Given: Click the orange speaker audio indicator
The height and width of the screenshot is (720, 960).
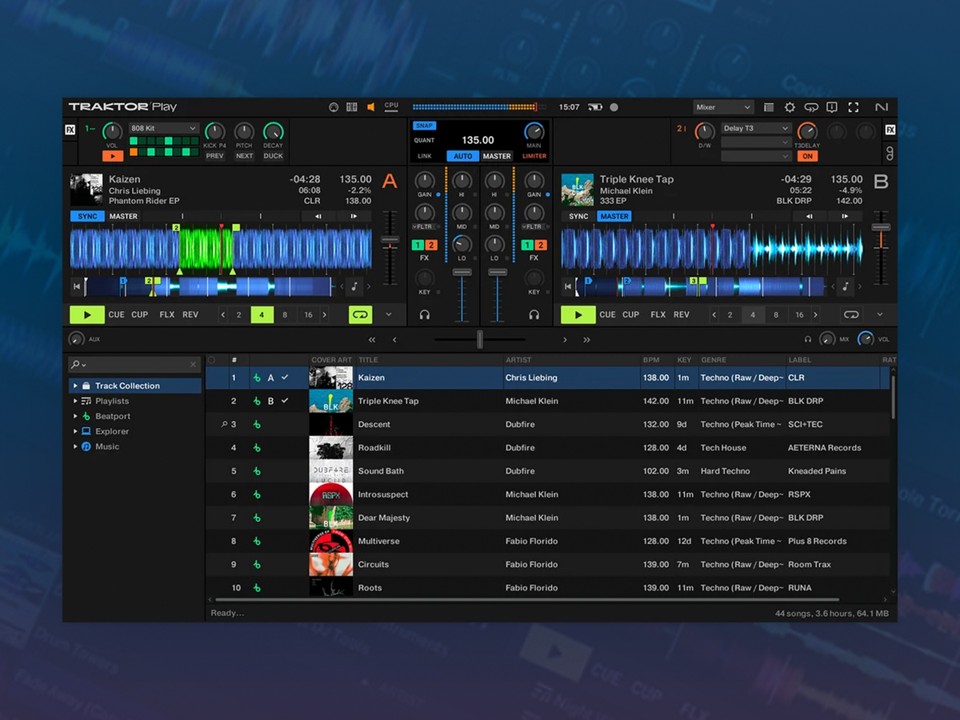Looking at the screenshot, I should tap(370, 107).
